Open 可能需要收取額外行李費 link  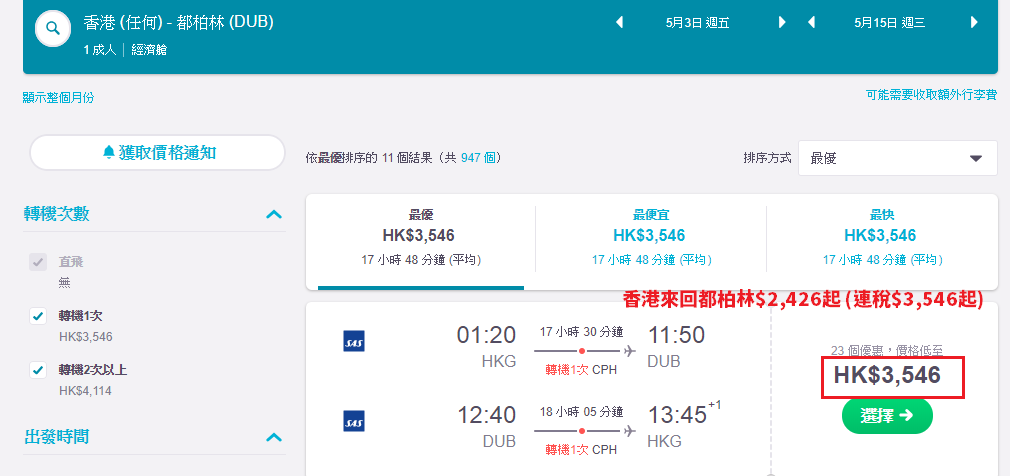(x=931, y=95)
